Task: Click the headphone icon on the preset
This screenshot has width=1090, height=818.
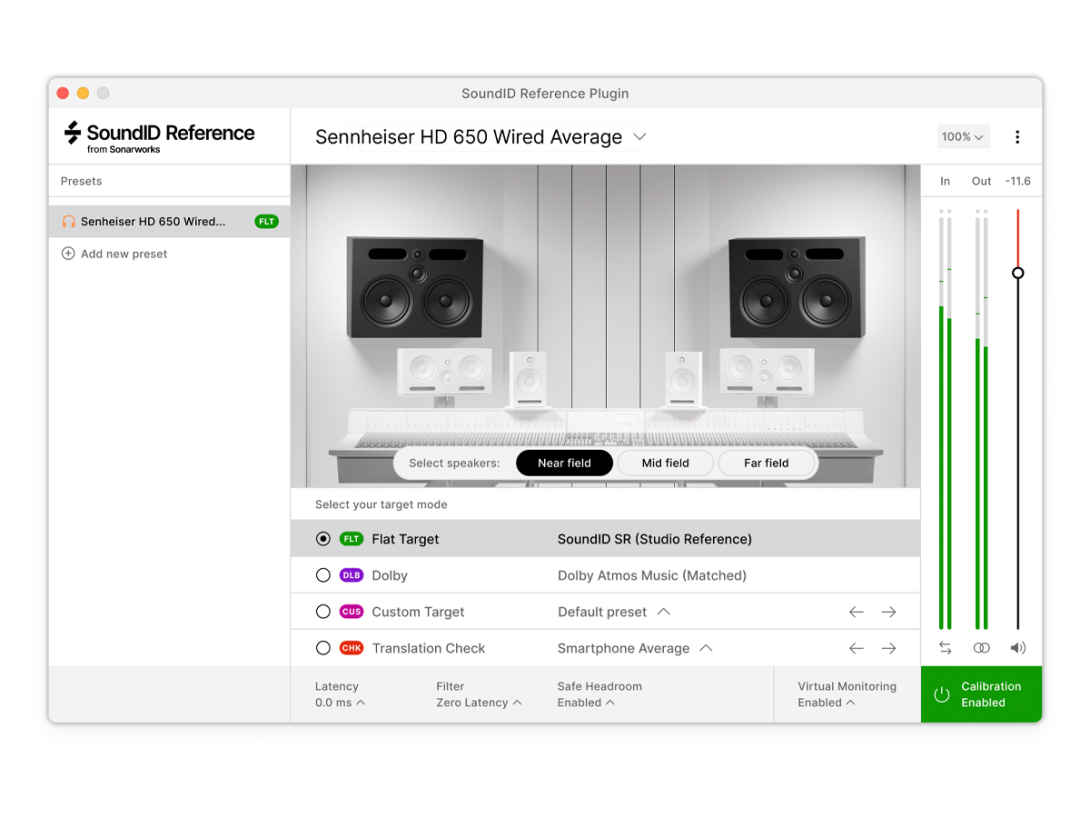Action: [x=68, y=221]
